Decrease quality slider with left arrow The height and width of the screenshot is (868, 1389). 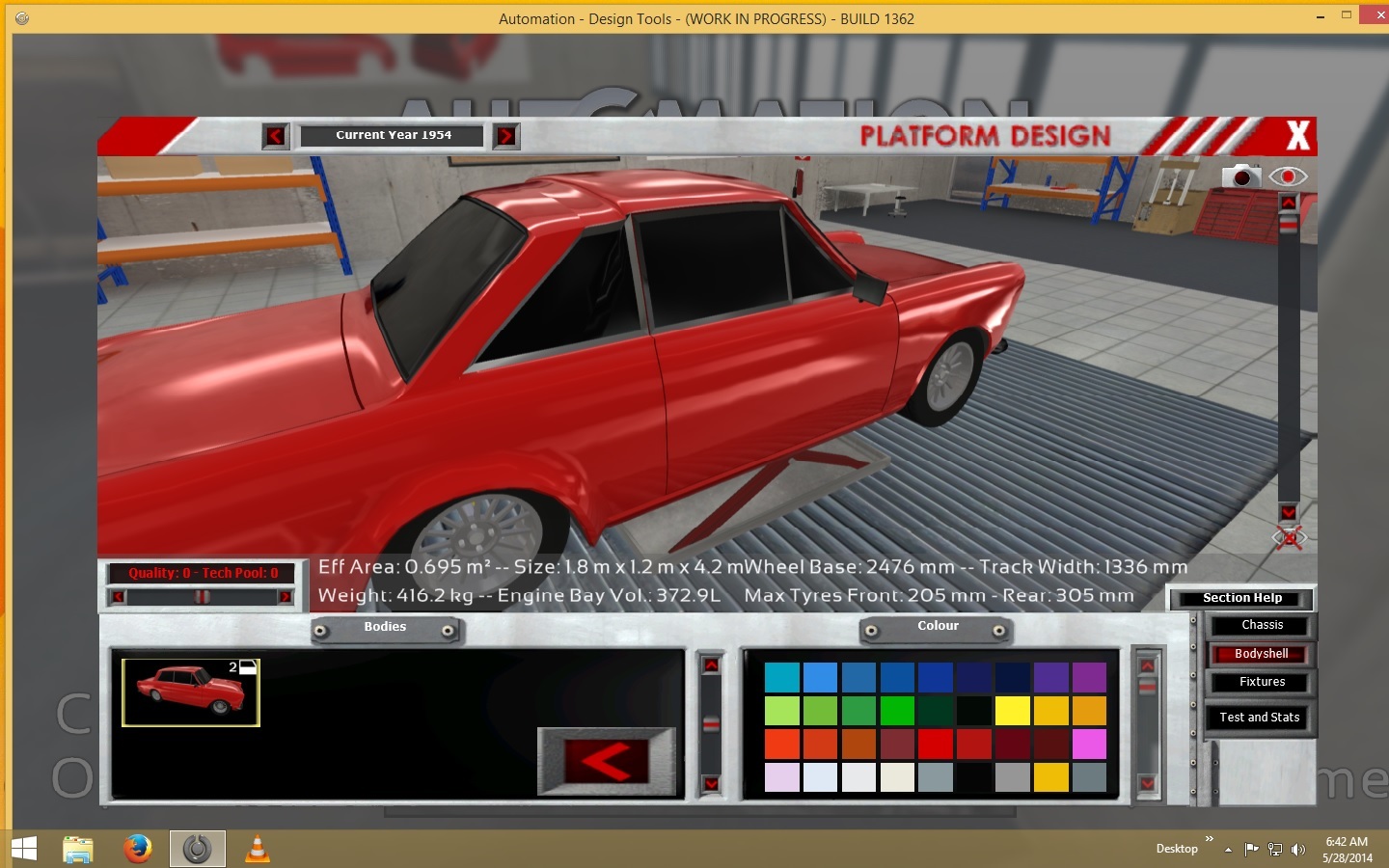118,597
